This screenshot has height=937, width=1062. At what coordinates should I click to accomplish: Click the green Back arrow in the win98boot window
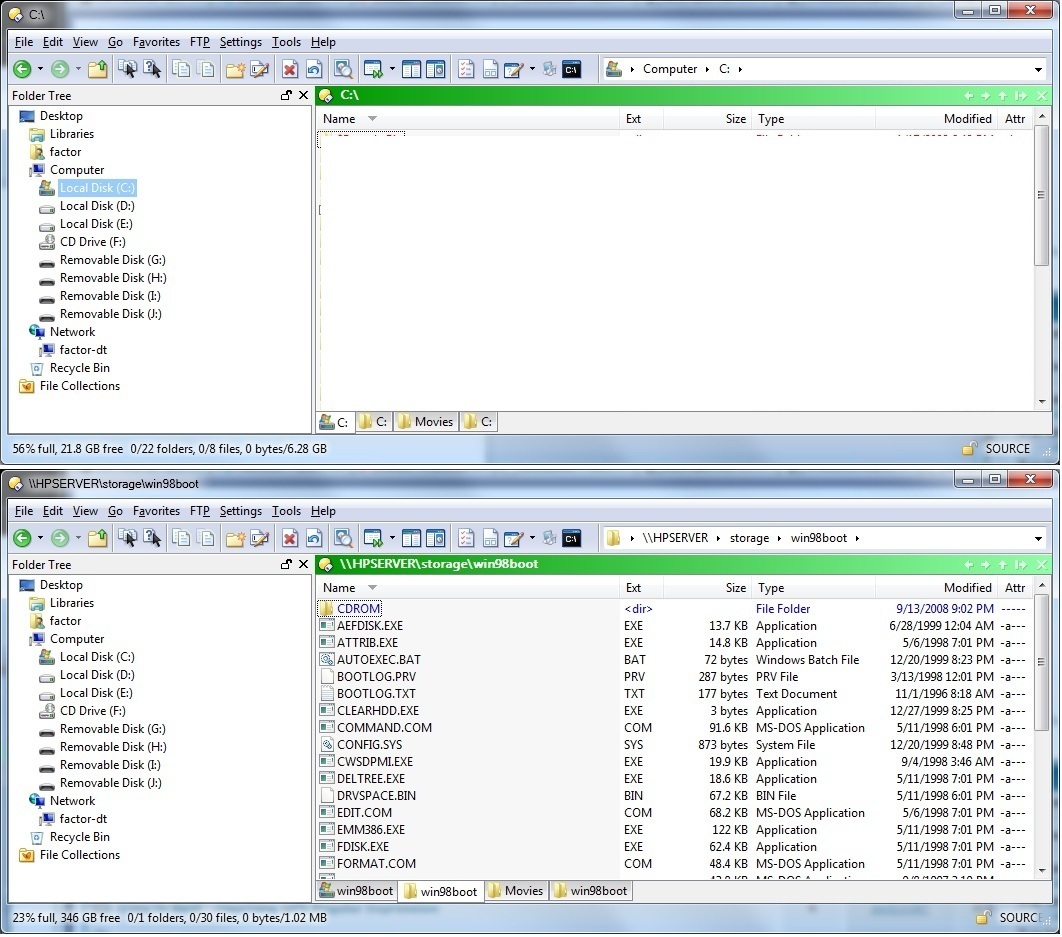pos(22,539)
